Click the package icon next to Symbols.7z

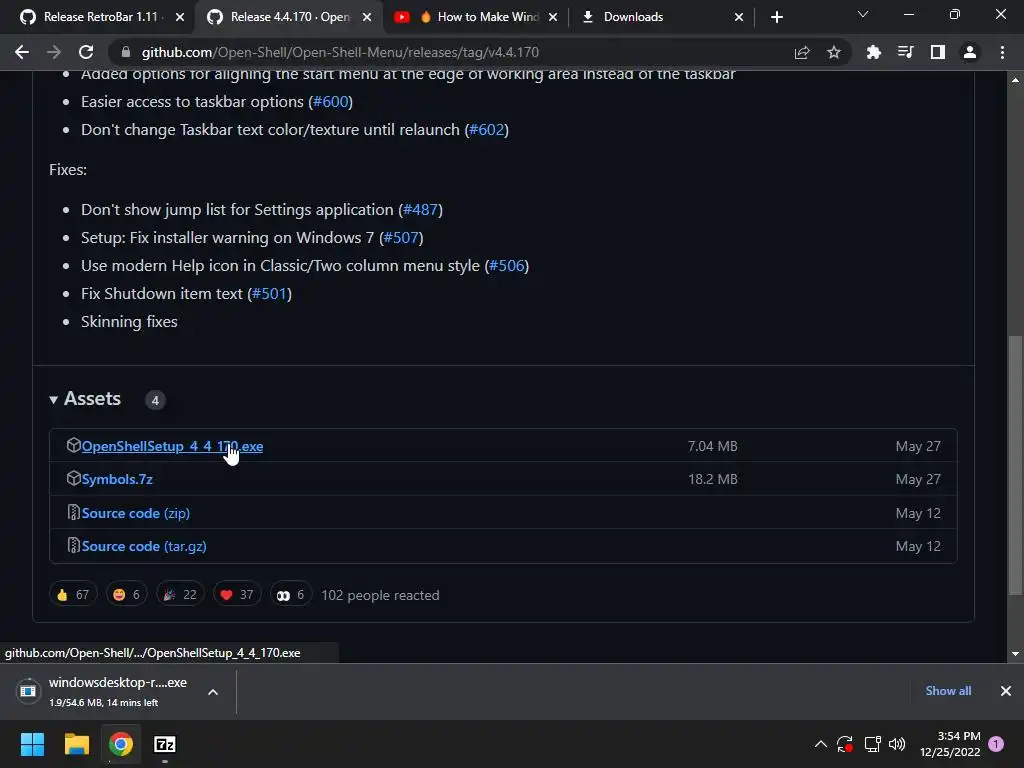tap(73, 479)
